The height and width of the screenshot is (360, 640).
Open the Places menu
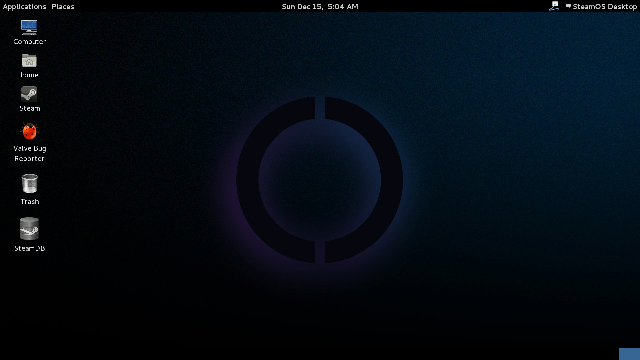63,7
